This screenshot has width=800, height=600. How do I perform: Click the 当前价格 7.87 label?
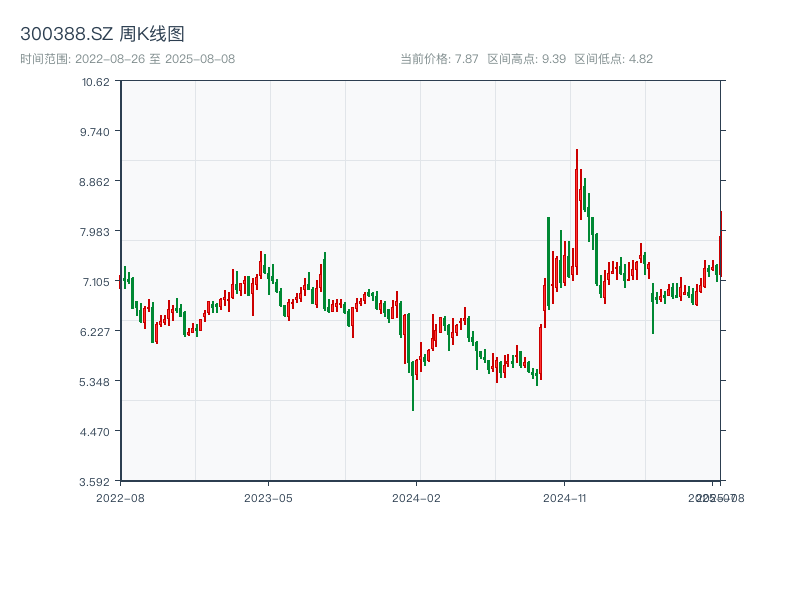440,59
